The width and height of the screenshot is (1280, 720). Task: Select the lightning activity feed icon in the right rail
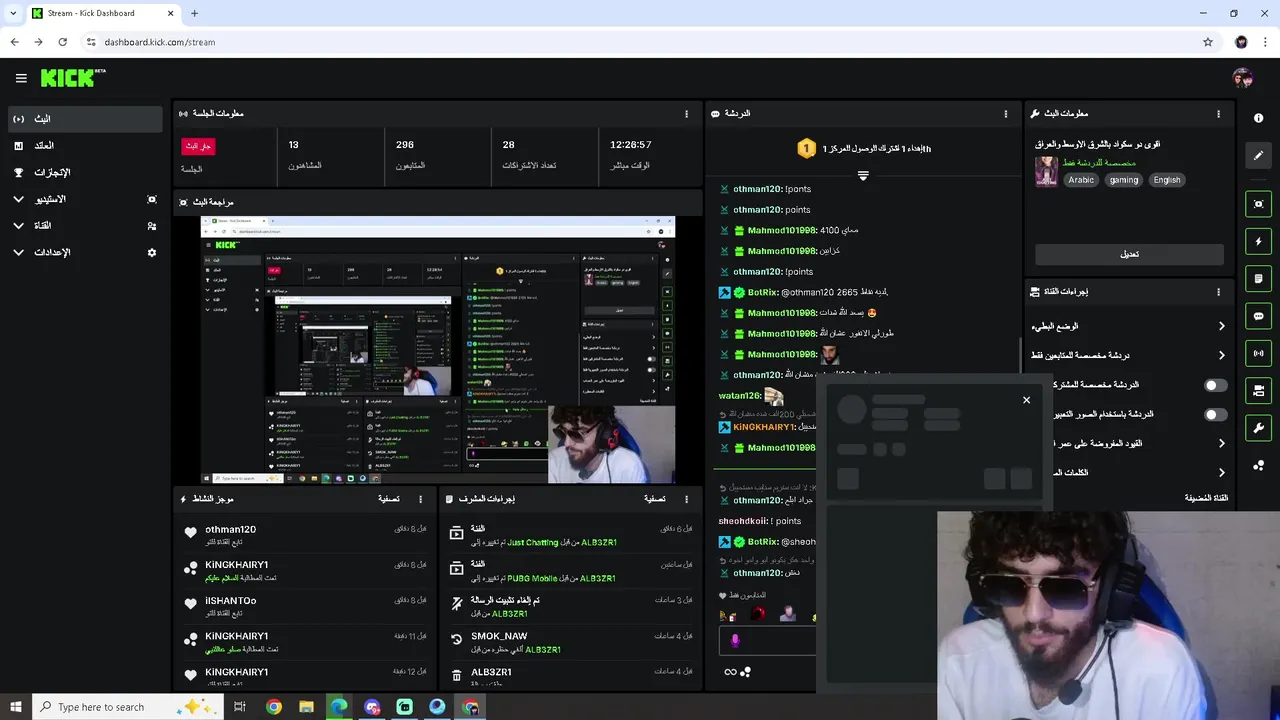pos(1258,241)
